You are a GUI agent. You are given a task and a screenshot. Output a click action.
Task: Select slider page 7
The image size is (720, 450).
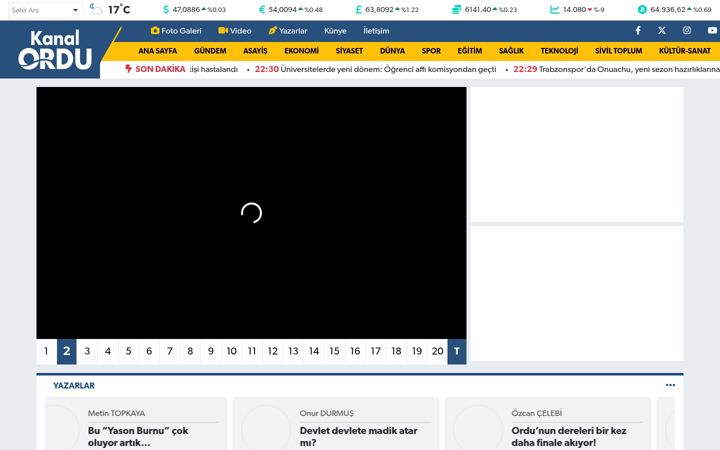click(170, 351)
